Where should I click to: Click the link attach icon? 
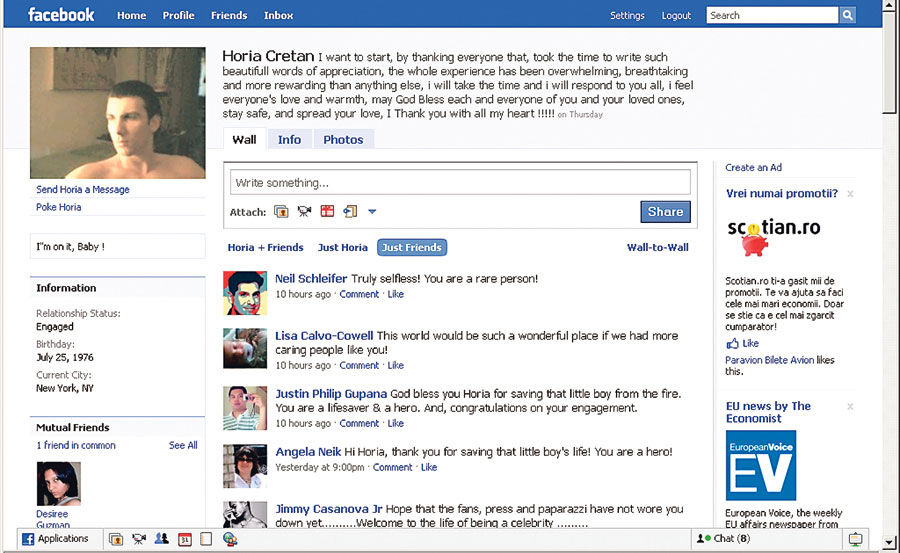[x=350, y=211]
